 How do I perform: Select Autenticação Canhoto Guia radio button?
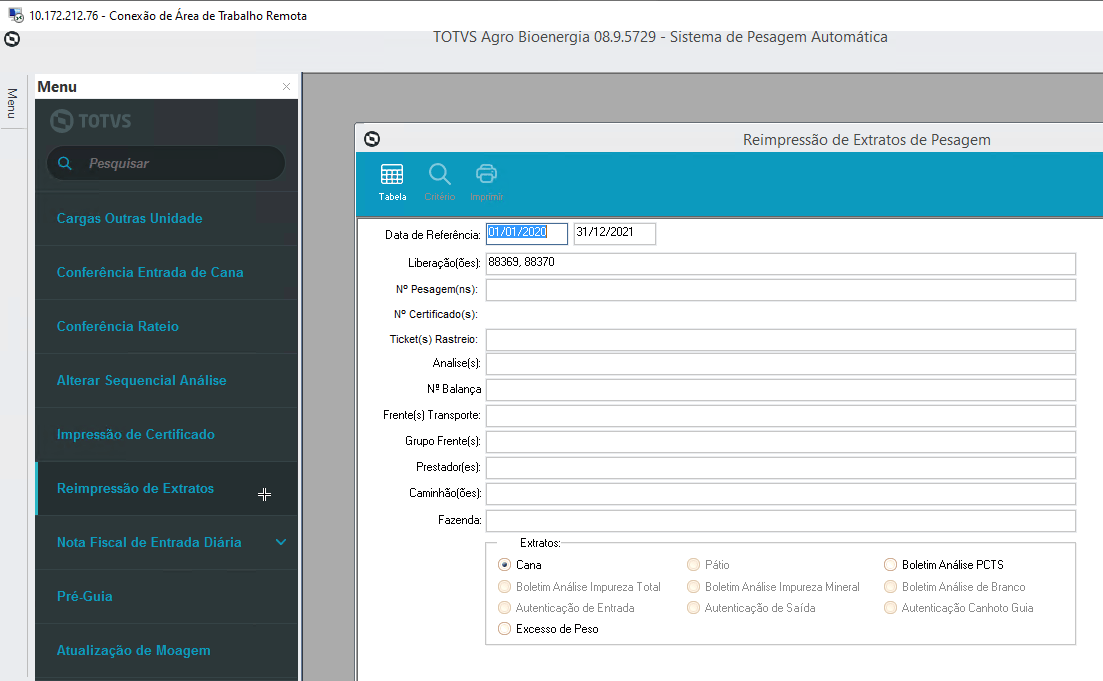(891, 608)
